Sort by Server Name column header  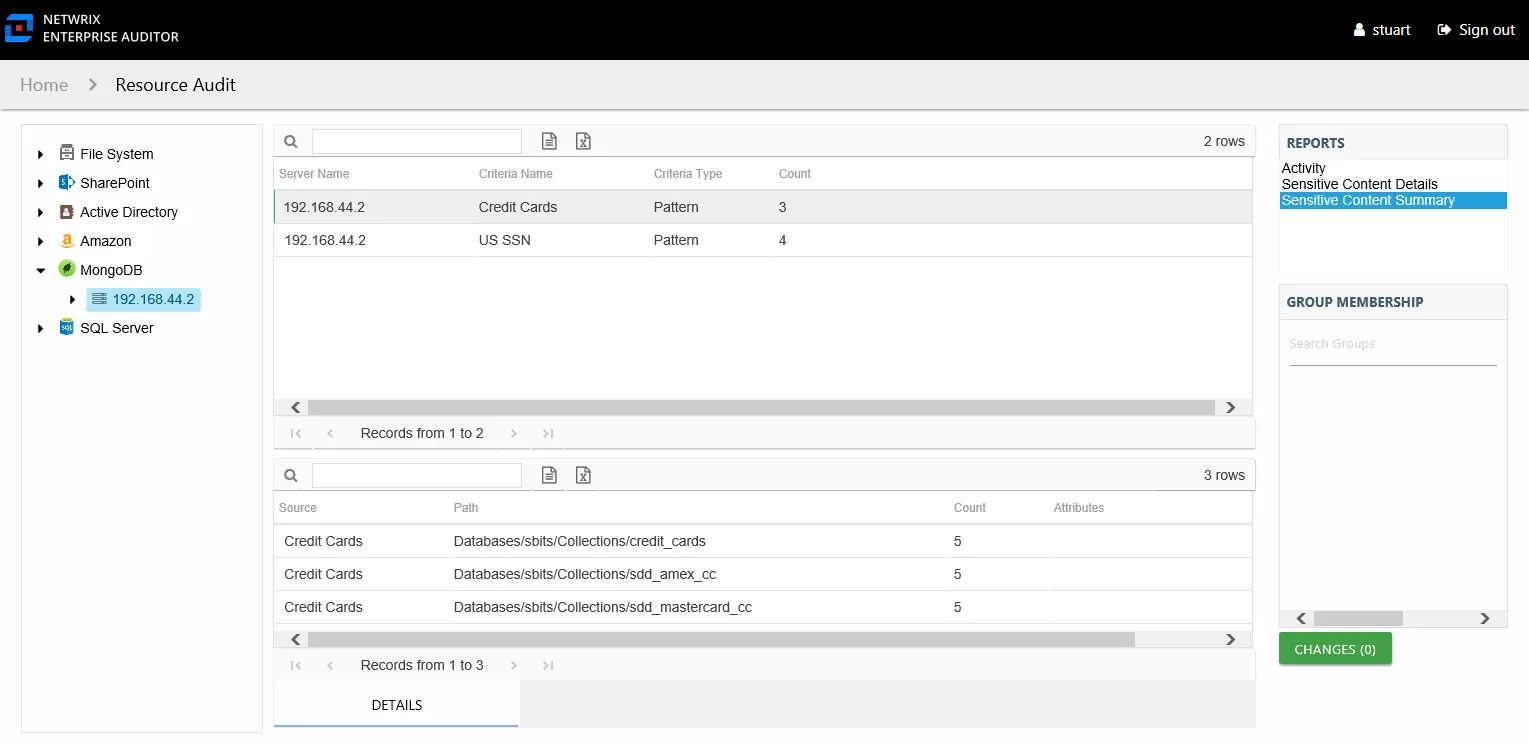point(314,174)
